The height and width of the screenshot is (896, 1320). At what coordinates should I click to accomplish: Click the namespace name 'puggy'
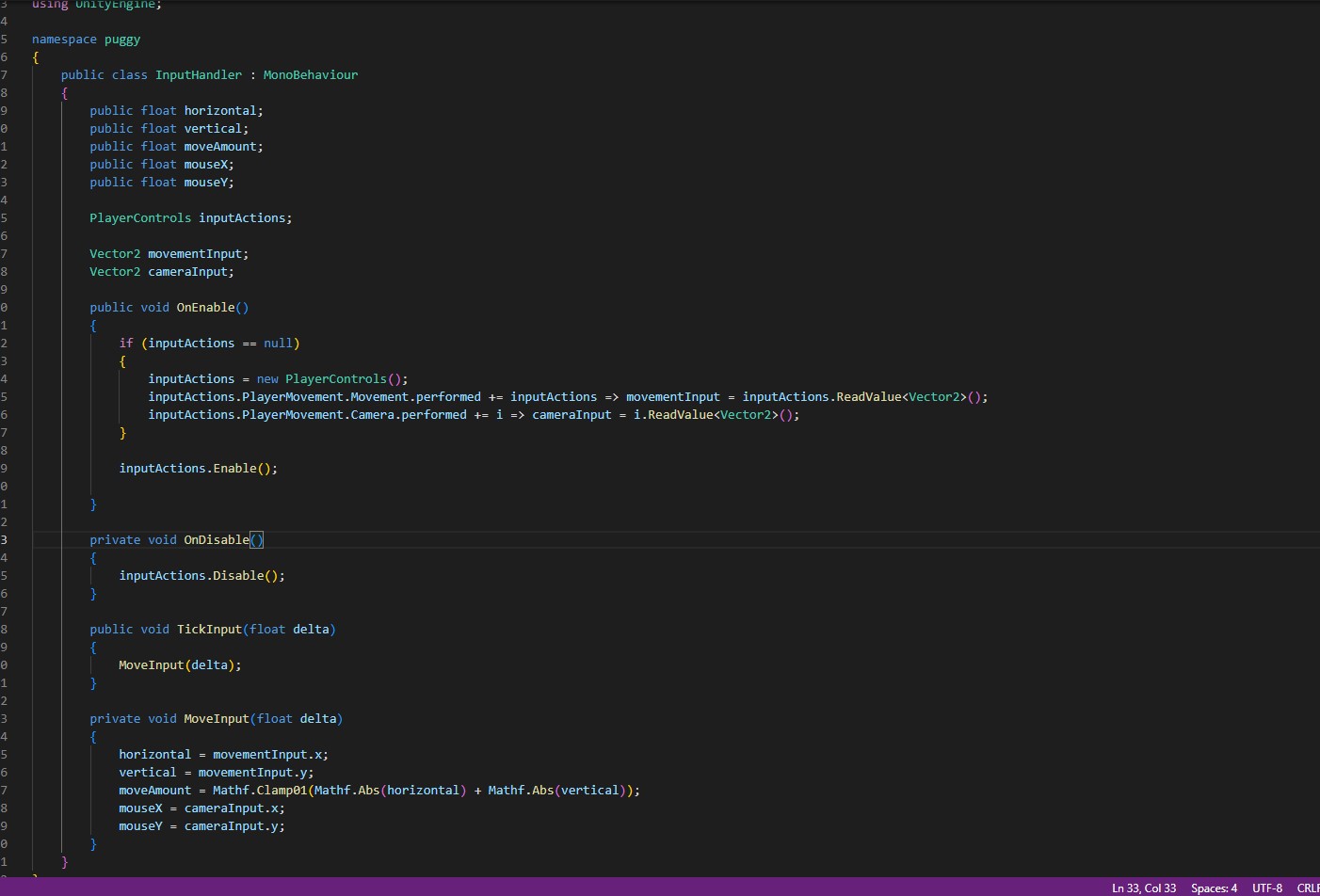point(122,40)
